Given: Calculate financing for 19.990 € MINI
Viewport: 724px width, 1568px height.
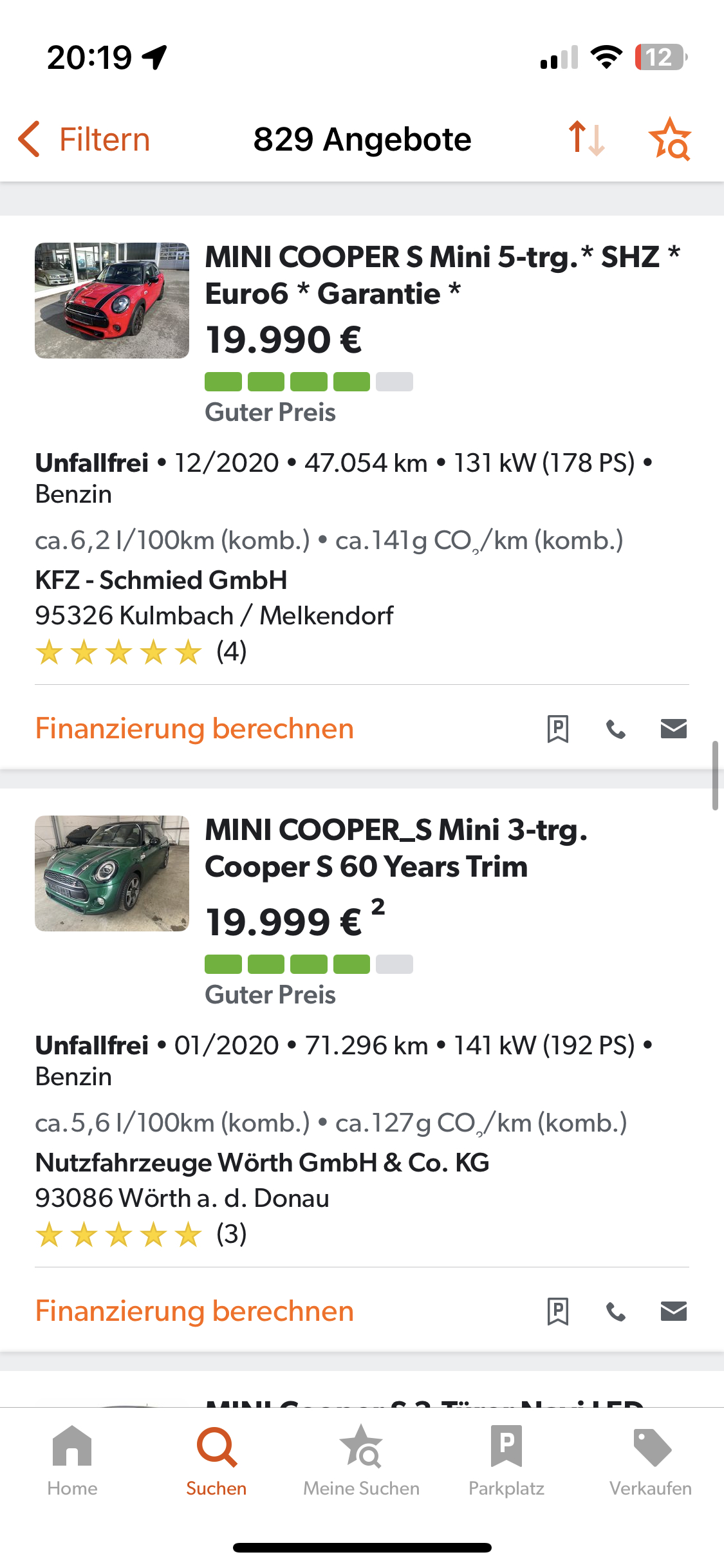Looking at the screenshot, I should click(x=194, y=729).
